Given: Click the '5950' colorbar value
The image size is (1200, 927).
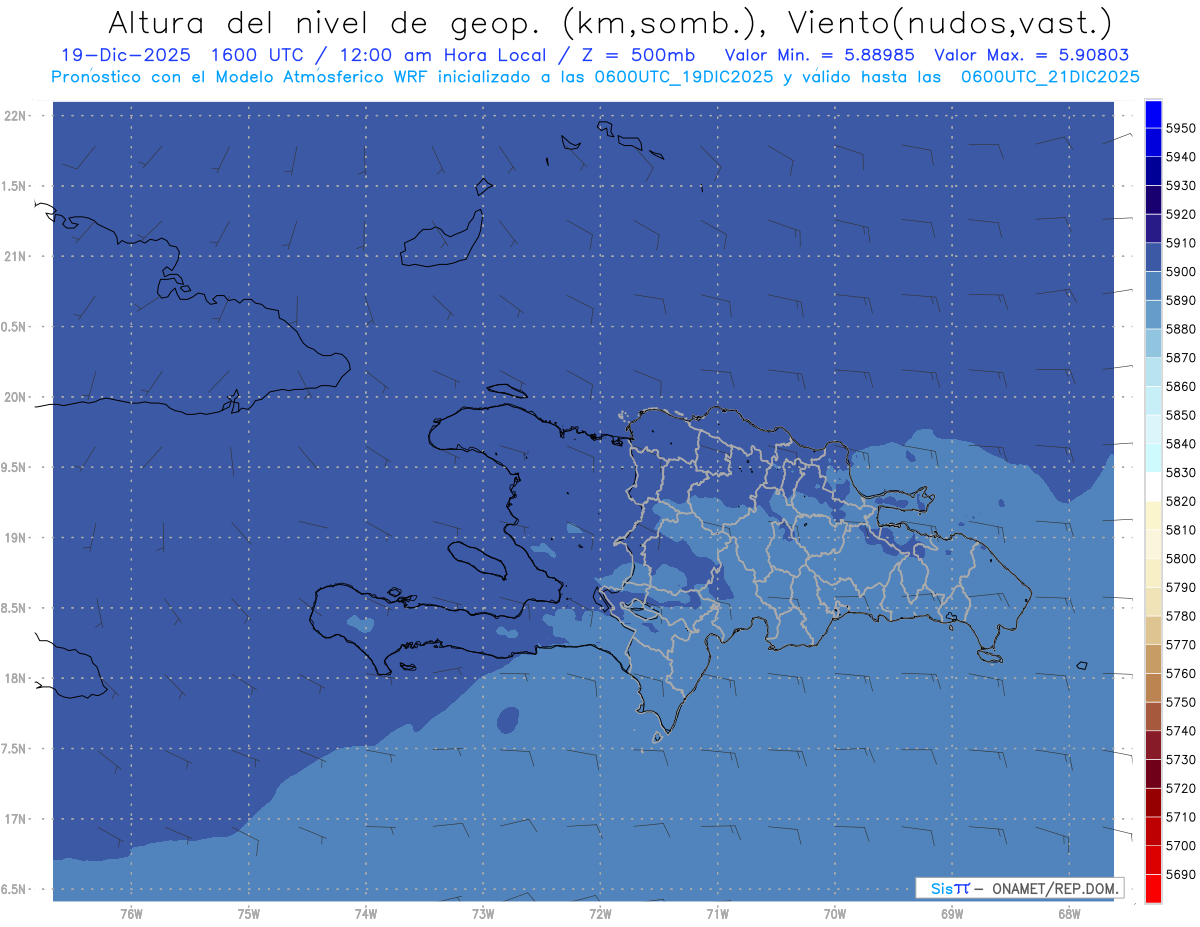Looking at the screenshot, I should (x=1180, y=128).
